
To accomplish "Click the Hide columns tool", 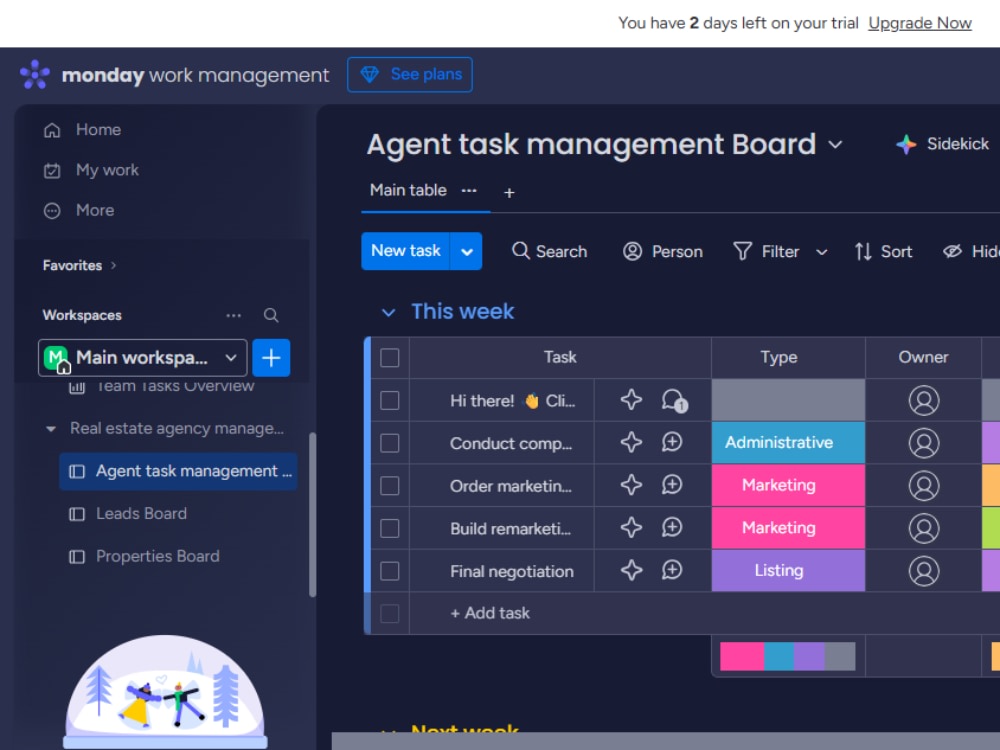I will 971,251.
